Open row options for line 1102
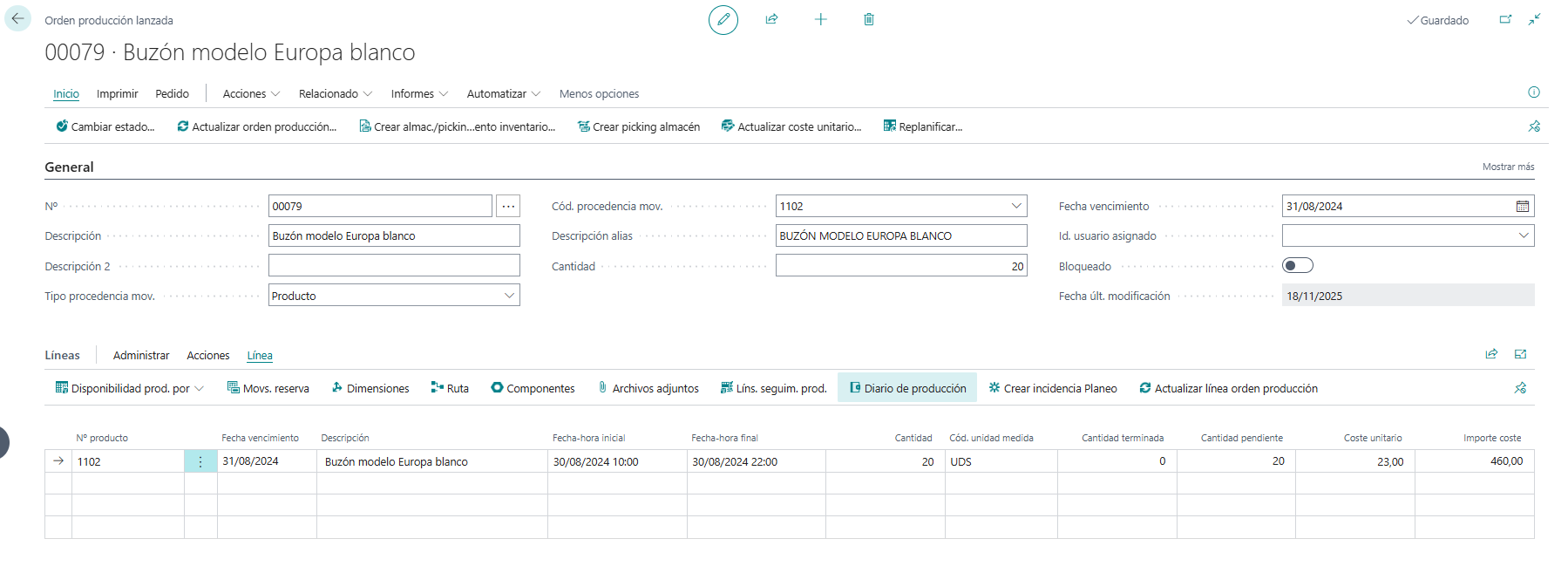The image size is (1568, 566). pyautogui.click(x=200, y=461)
